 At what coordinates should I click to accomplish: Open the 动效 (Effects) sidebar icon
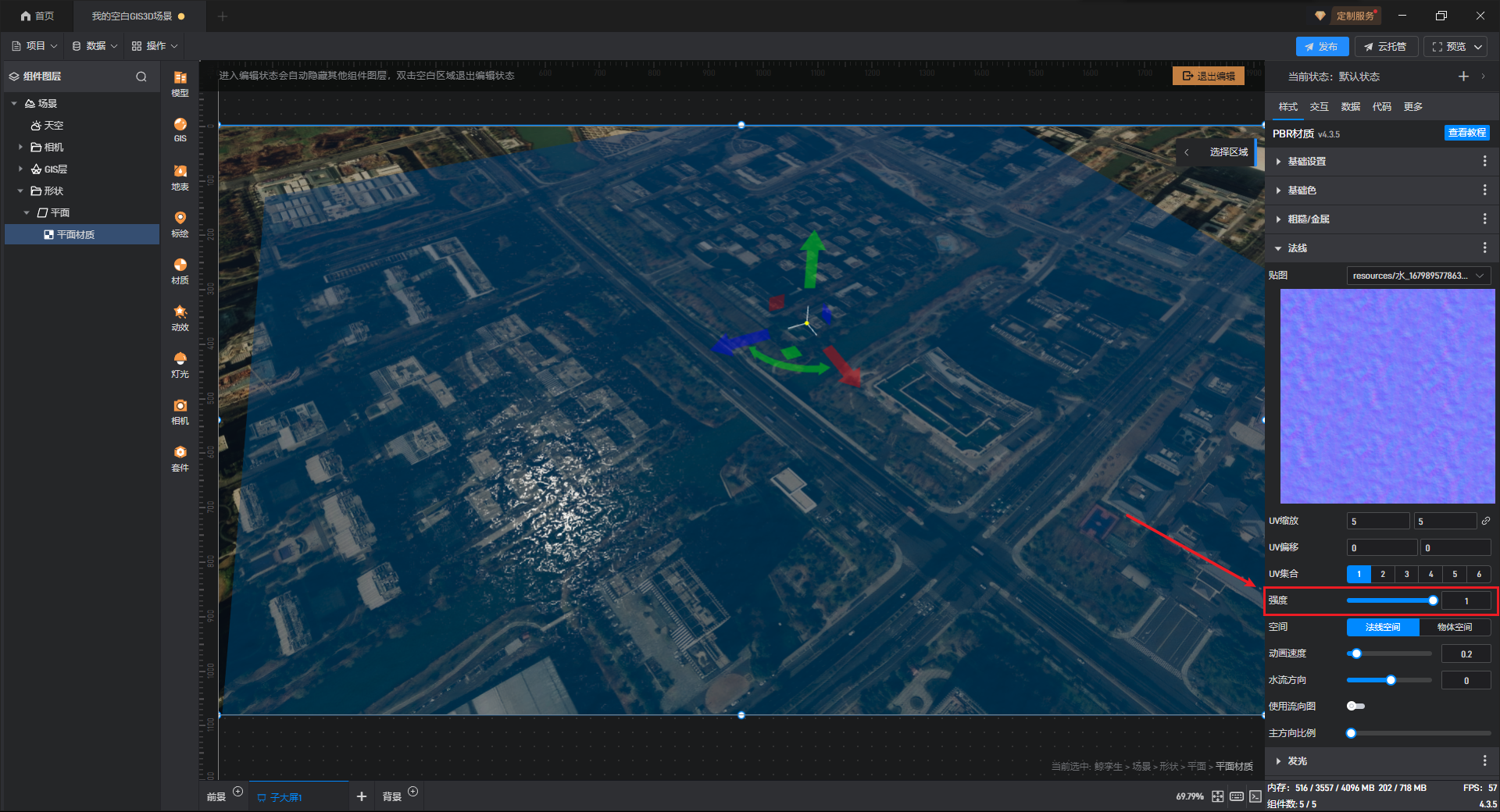point(180,317)
